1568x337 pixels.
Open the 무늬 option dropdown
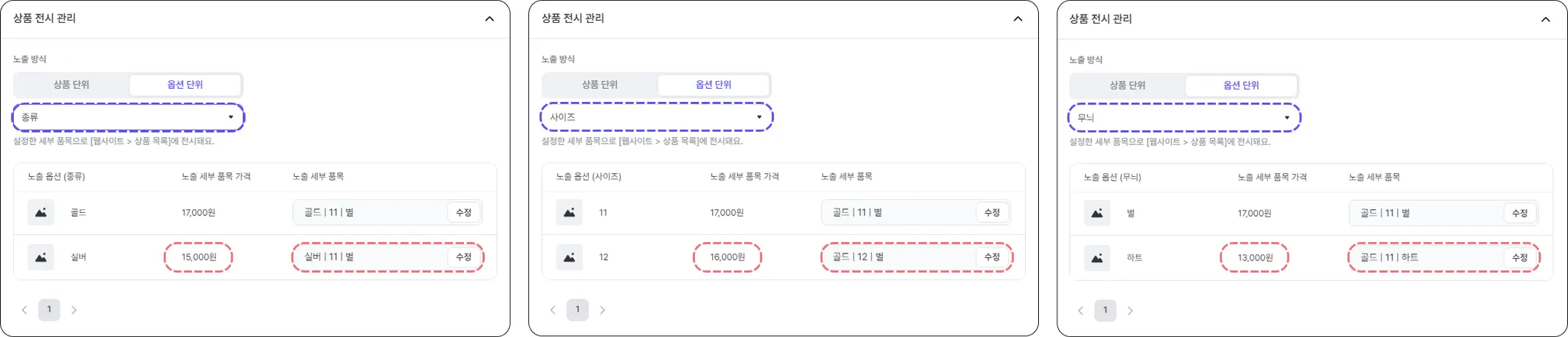click(1184, 118)
